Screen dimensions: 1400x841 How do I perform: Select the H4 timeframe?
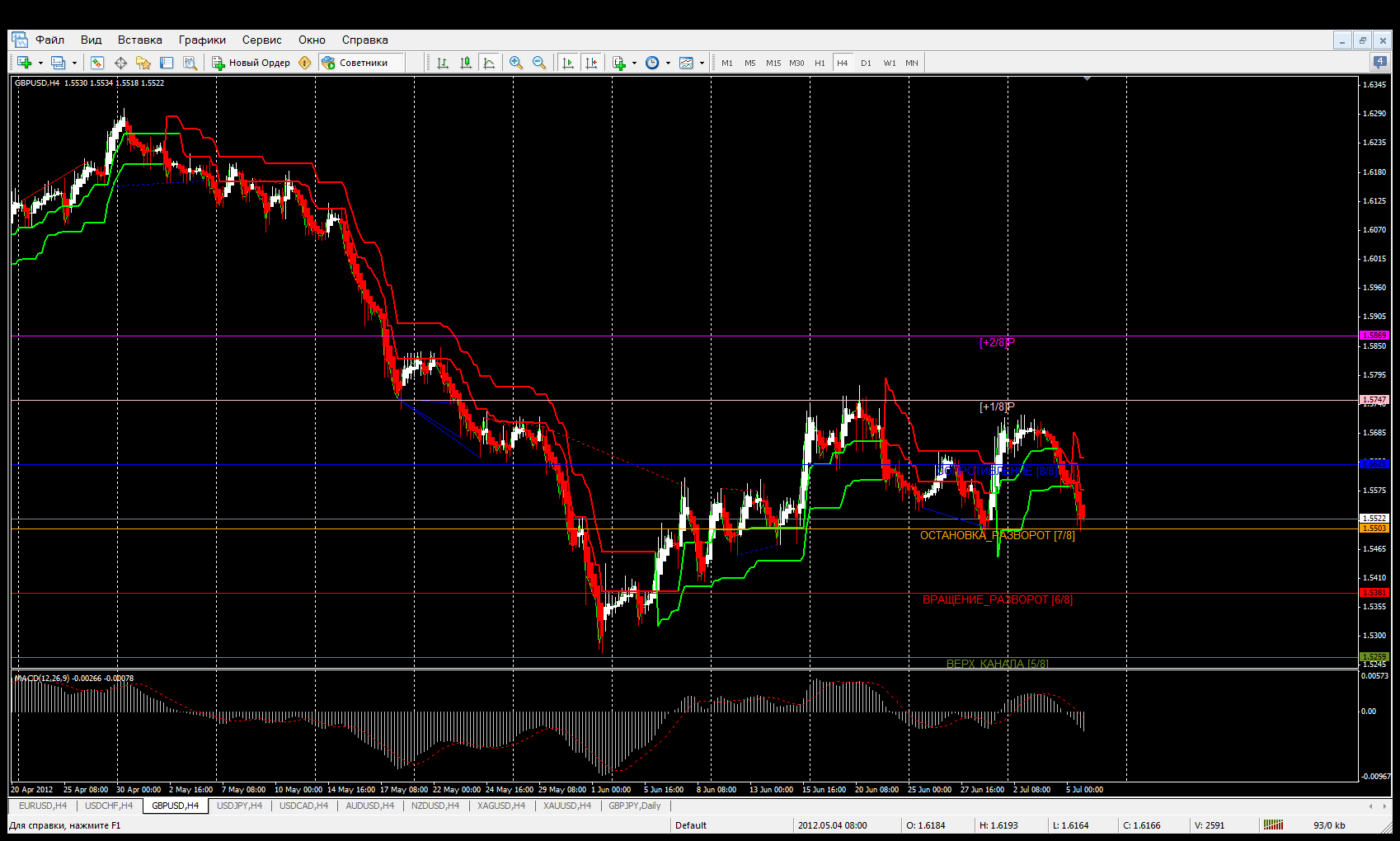click(x=843, y=63)
